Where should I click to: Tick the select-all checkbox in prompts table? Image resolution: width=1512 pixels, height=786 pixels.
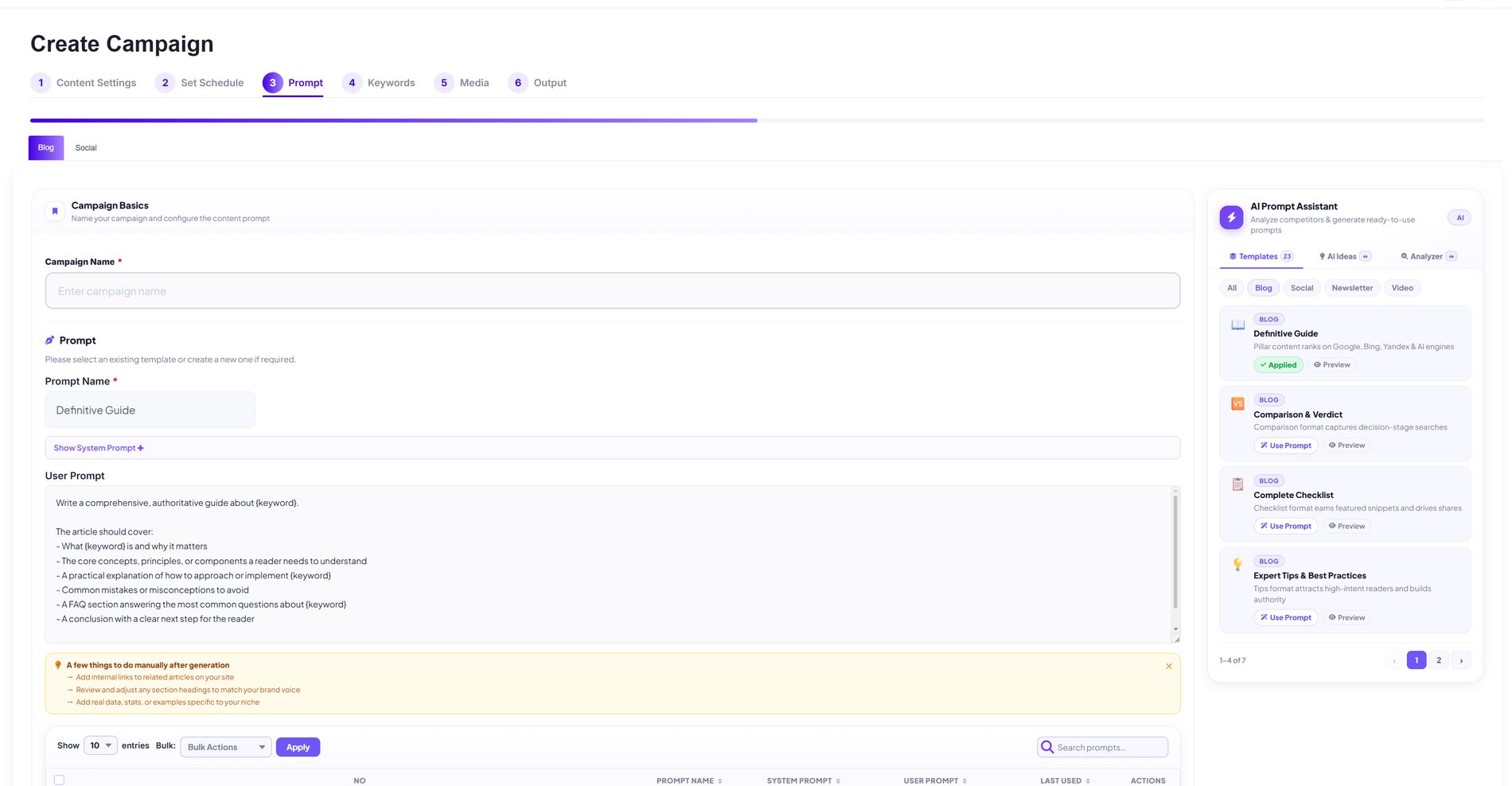point(59,780)
